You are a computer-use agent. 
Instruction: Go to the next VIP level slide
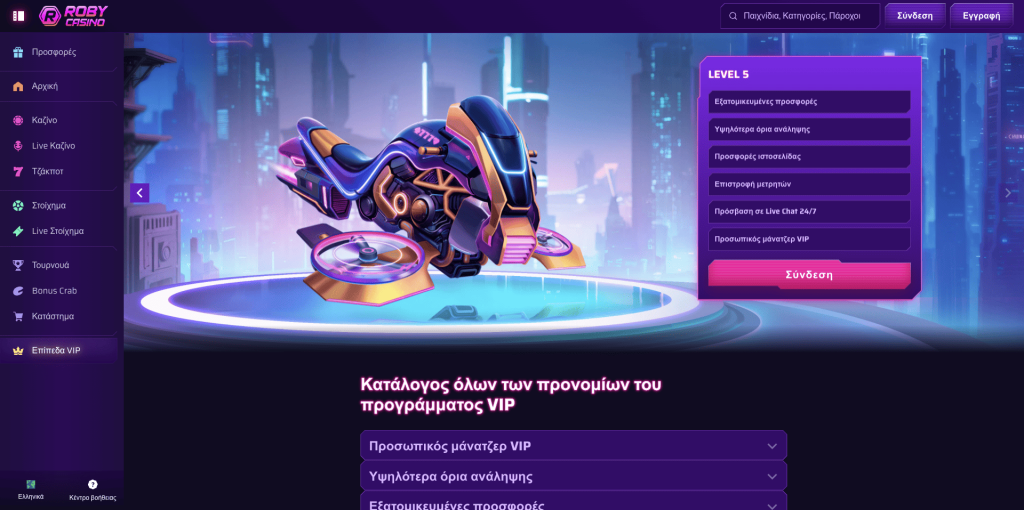coord(1008,193)
